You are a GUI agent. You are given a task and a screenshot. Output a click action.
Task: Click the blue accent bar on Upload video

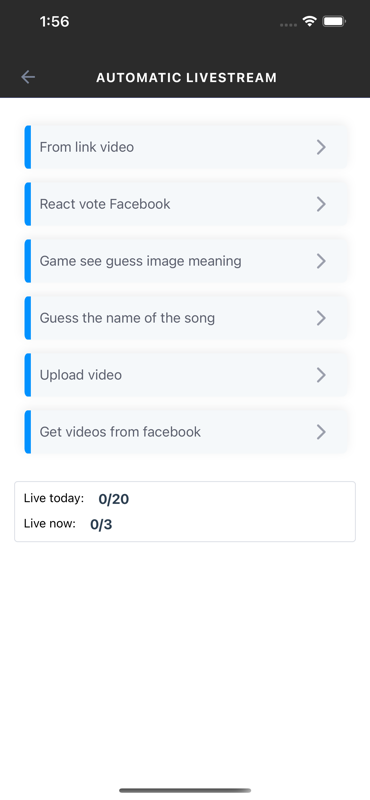28,375
